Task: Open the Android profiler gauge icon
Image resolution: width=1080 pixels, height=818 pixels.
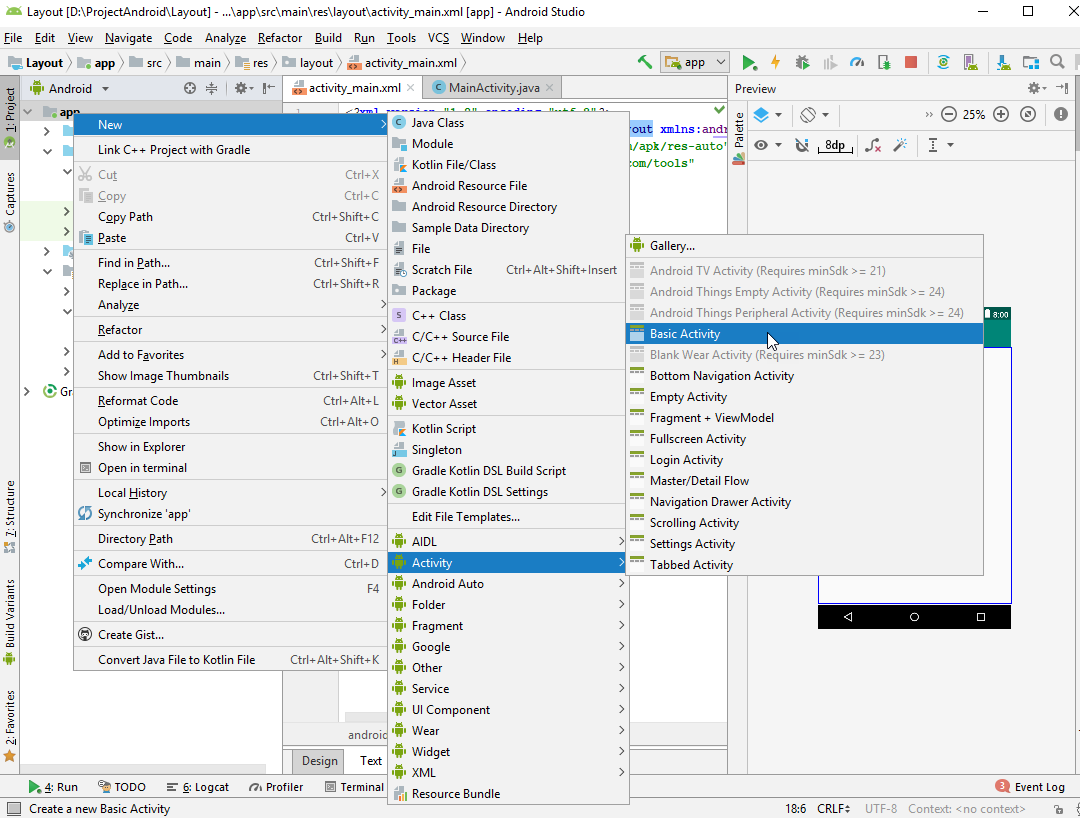Action: click(x=857, y=63)
